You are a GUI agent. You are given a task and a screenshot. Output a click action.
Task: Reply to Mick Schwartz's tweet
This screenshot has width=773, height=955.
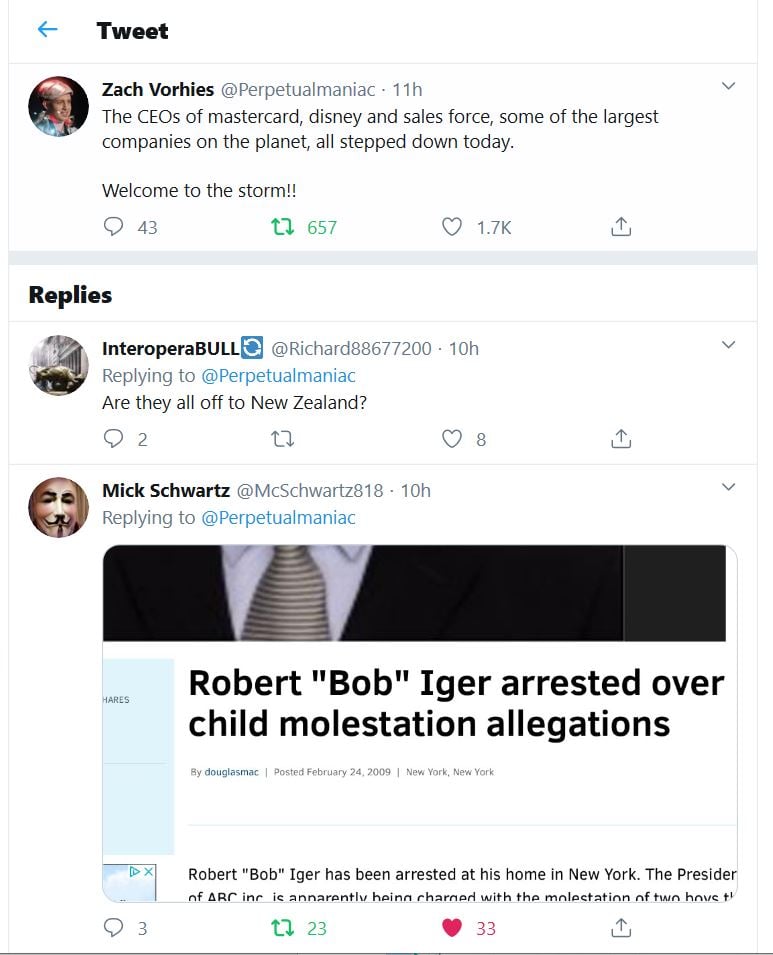[x=114, y=928]
